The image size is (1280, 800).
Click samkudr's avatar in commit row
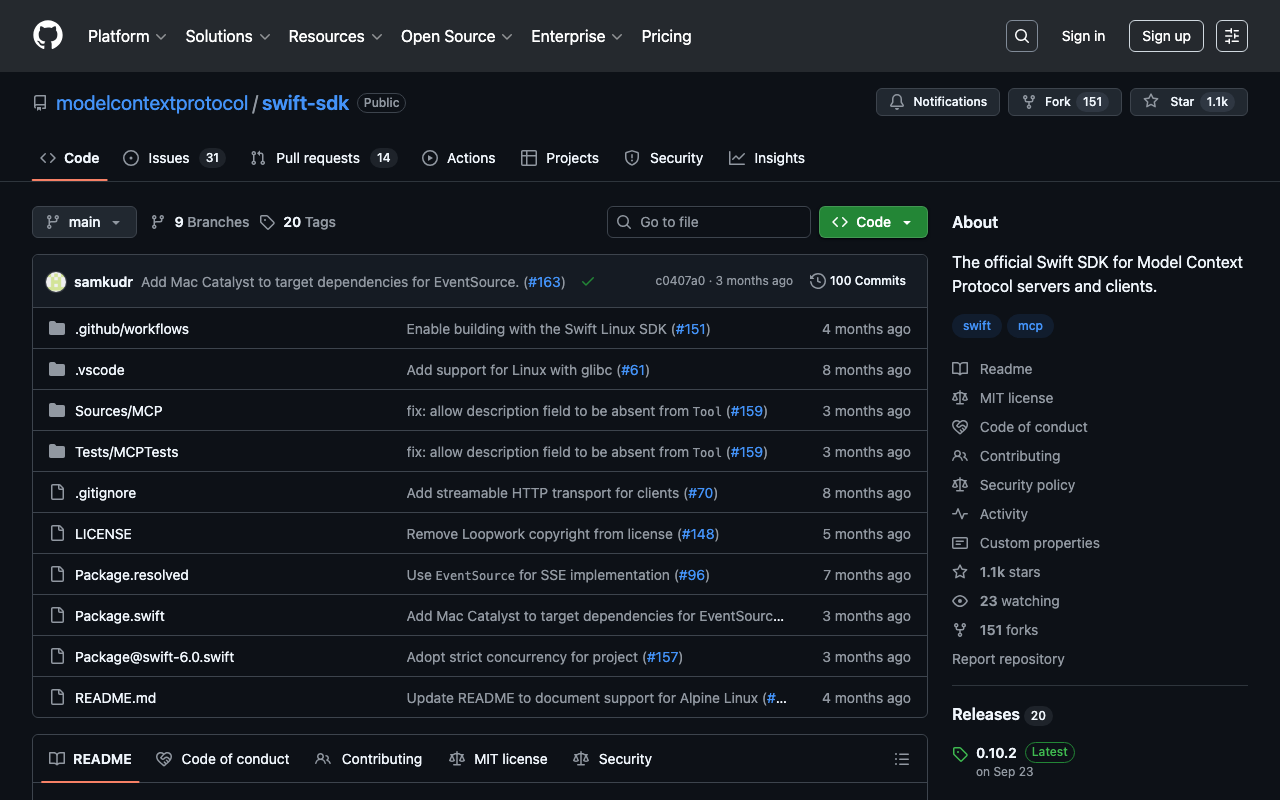pyautogui.click(x=56, y=282)
